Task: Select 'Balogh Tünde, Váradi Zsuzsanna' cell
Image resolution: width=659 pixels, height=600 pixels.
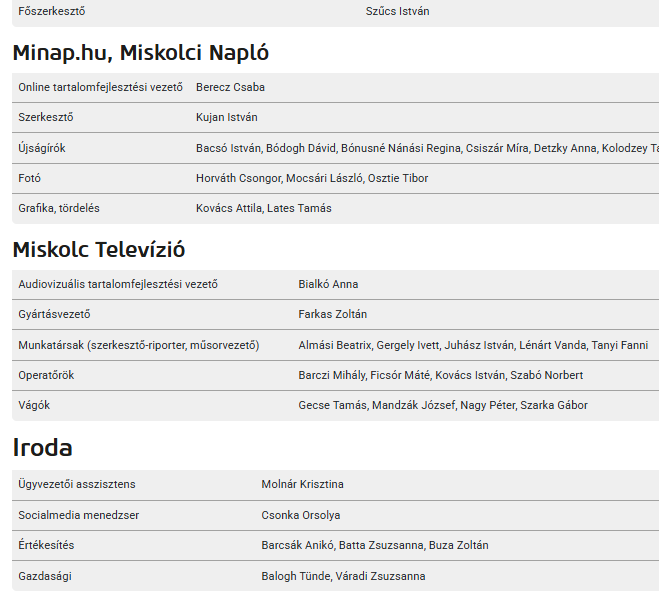Action: click(343, 576)
